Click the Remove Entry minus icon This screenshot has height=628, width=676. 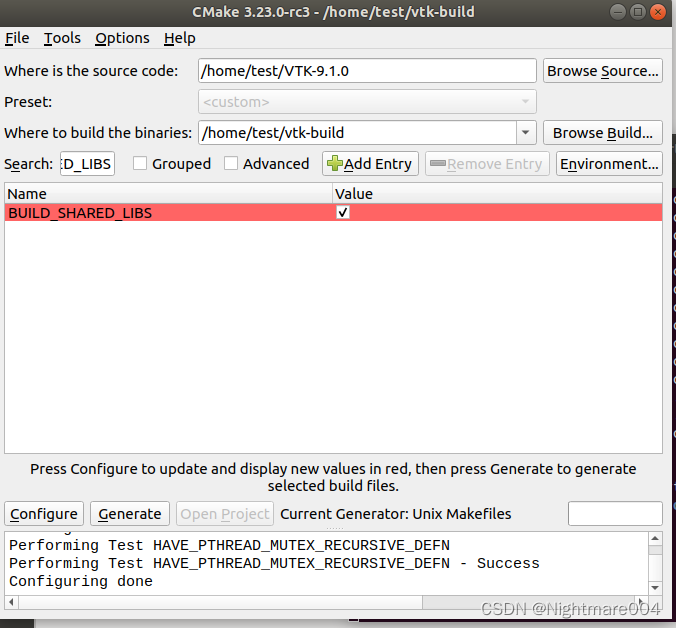438,163
